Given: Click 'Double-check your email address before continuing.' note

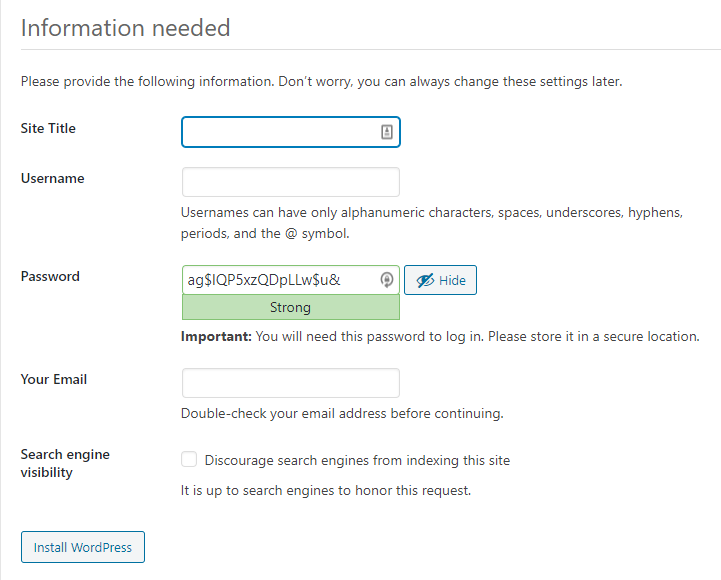Looking at the screenshot, I should tap(342, 413).
